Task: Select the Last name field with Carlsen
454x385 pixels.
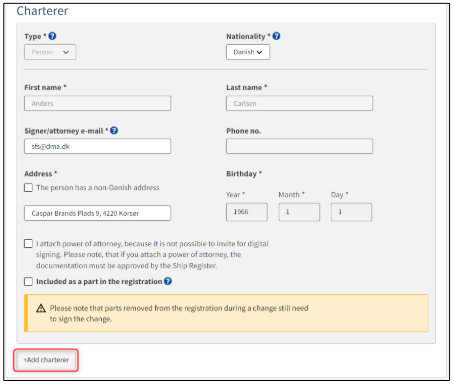Action: (x=299, y=103)
